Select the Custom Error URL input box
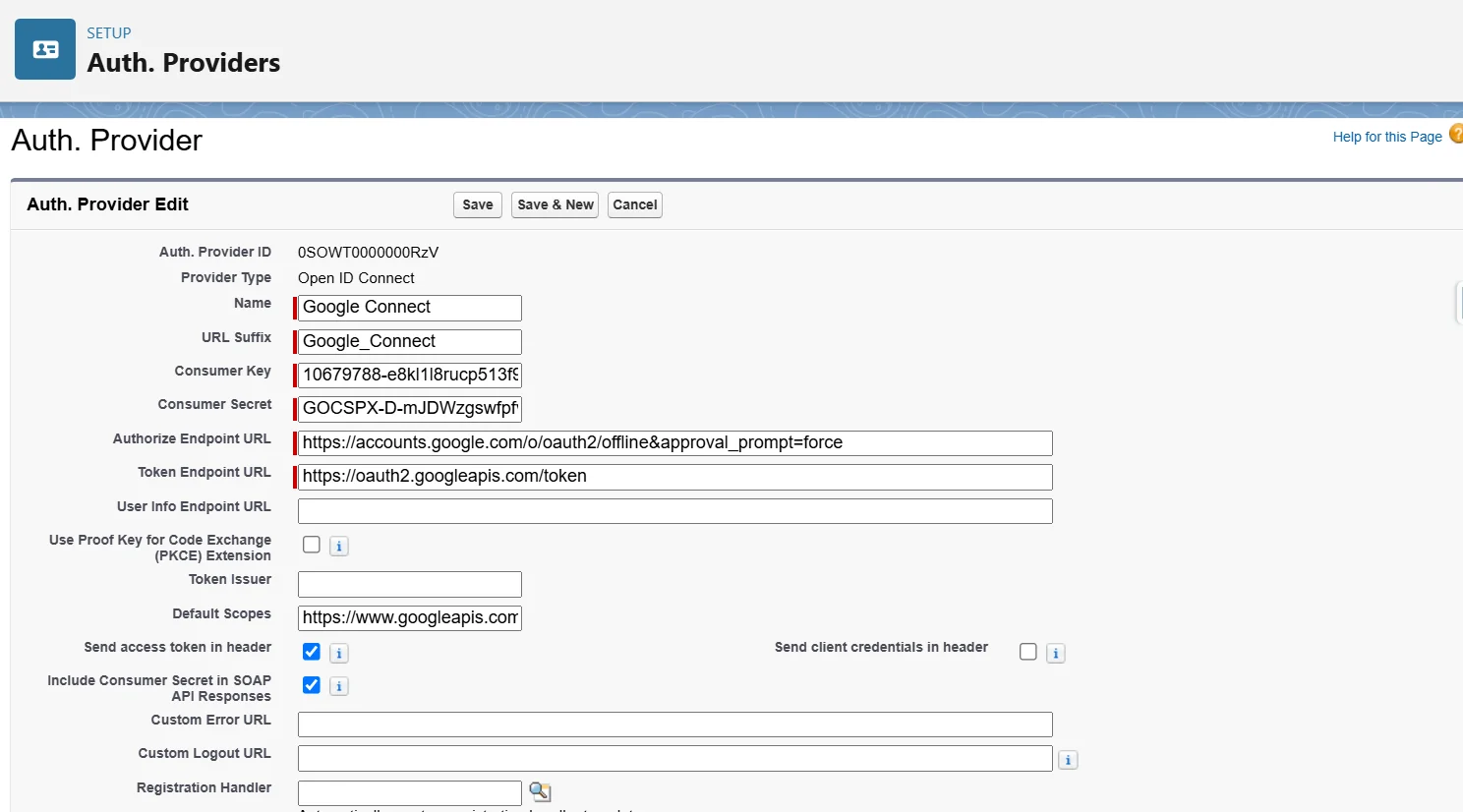Image resolution: width=1463 pixels, height=812 pixels. coord(674,725)
